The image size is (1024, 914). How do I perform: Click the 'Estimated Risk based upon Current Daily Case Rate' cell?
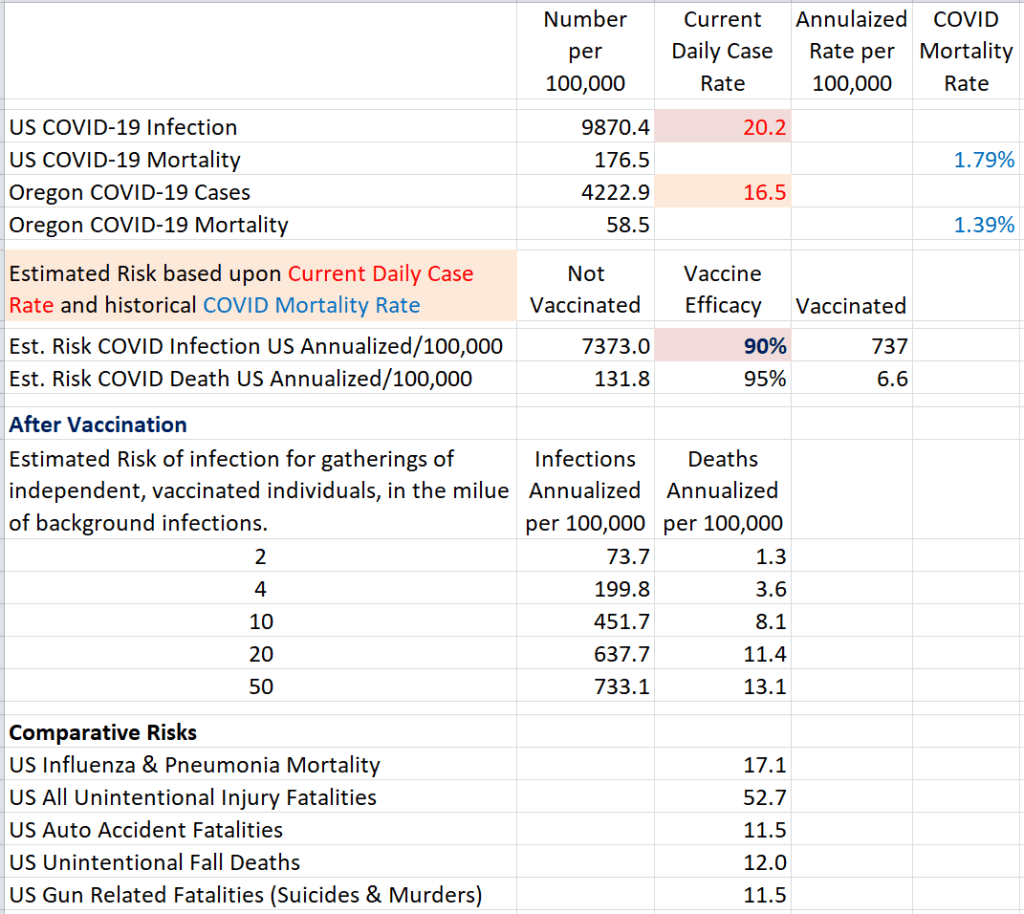point(260,289)
